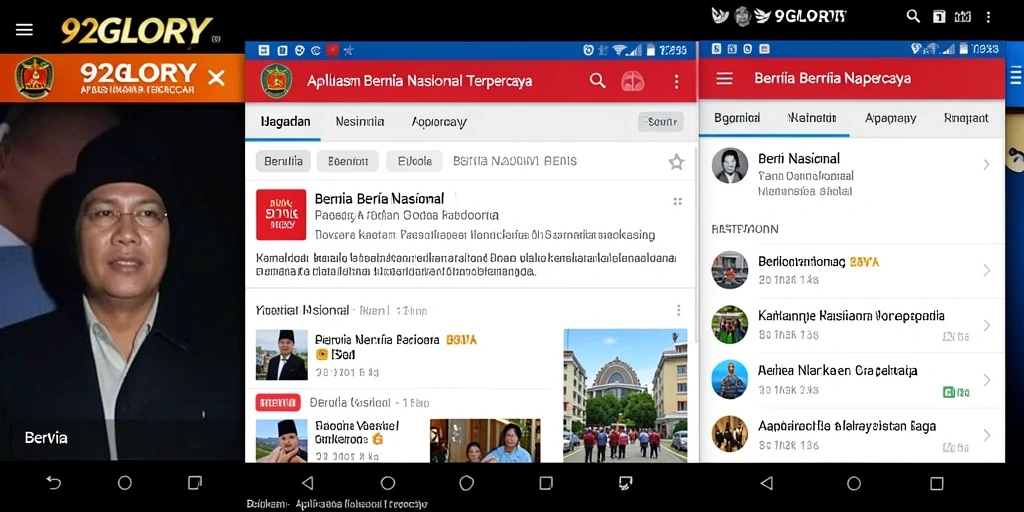This screenshot has width=1024, height=512.
Task: Tap the yellow badge below Pierola Nernia article
Action: click(321, 355)
